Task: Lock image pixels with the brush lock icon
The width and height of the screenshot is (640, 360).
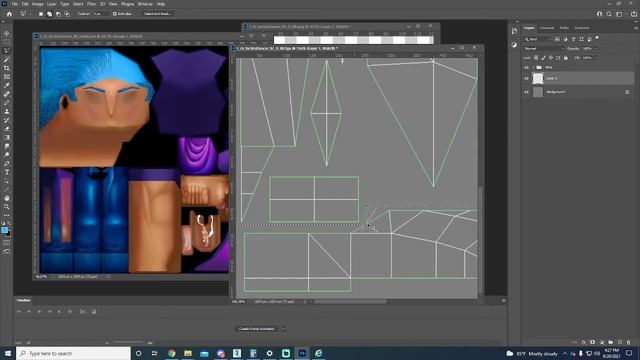Action: coord(543,58)
